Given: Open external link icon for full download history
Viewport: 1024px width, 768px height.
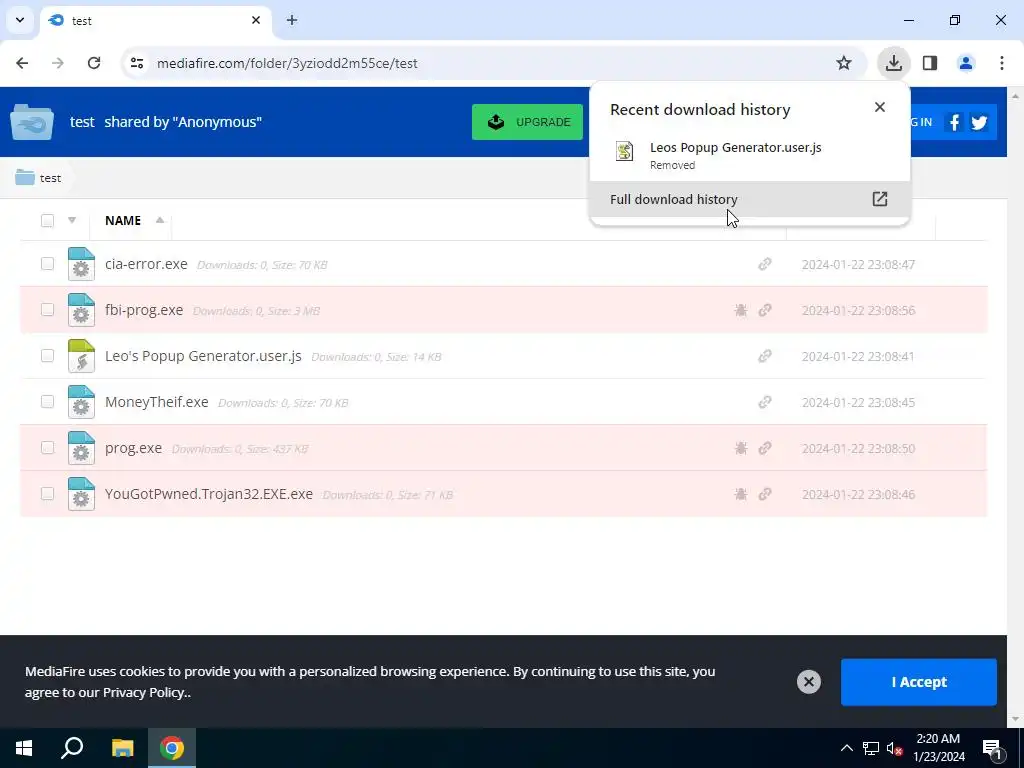Looking at the screenshot, I should (880, 199).
